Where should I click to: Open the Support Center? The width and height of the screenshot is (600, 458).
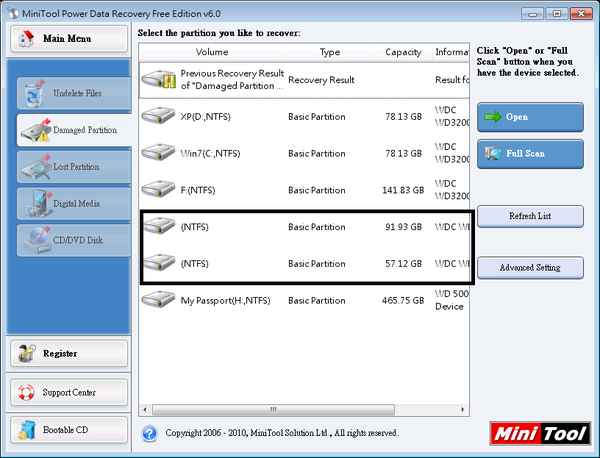tap(69, 393)
